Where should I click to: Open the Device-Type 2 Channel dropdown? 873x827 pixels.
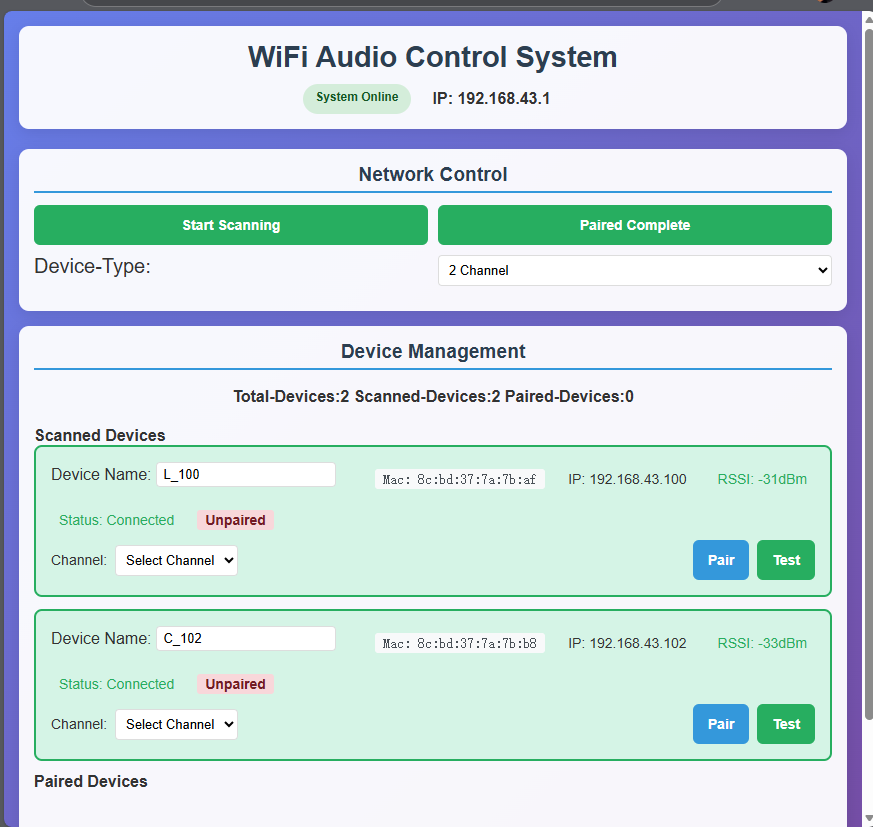coord(634,270)
